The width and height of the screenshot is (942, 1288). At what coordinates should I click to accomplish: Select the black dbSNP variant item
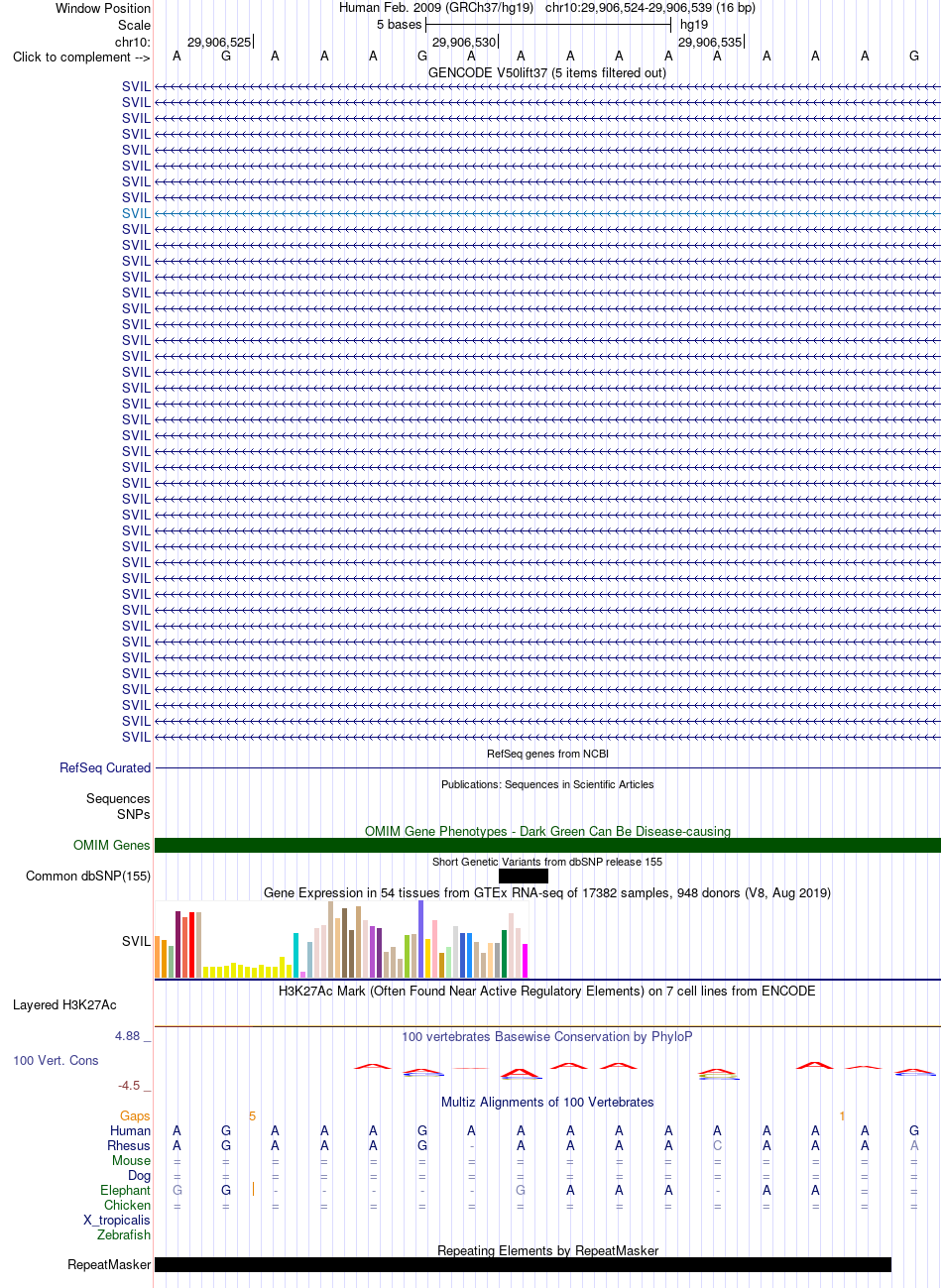click(x=524, y=876)
